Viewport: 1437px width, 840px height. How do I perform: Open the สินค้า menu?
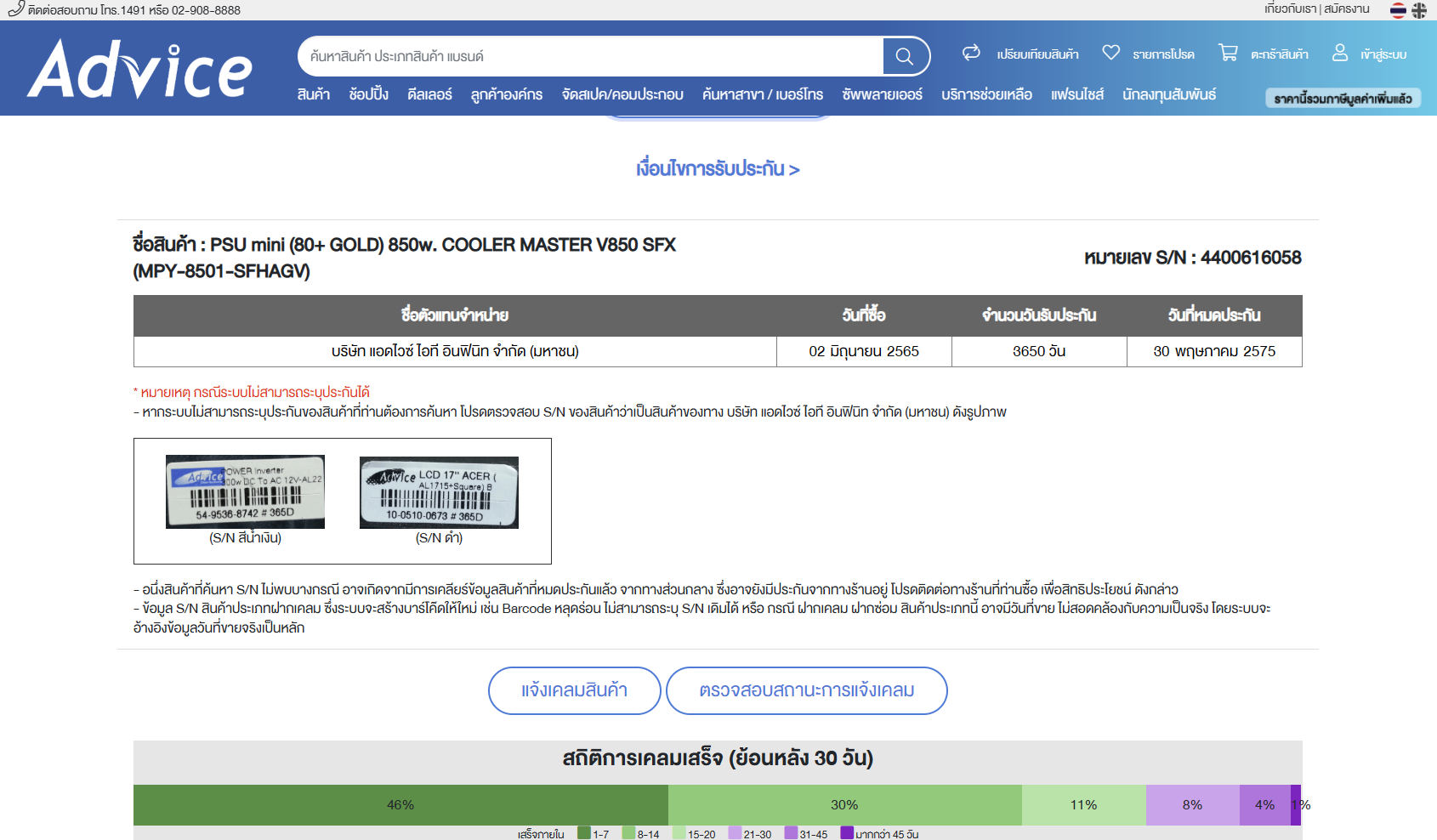pyautogui.click(x=314, y=94)
